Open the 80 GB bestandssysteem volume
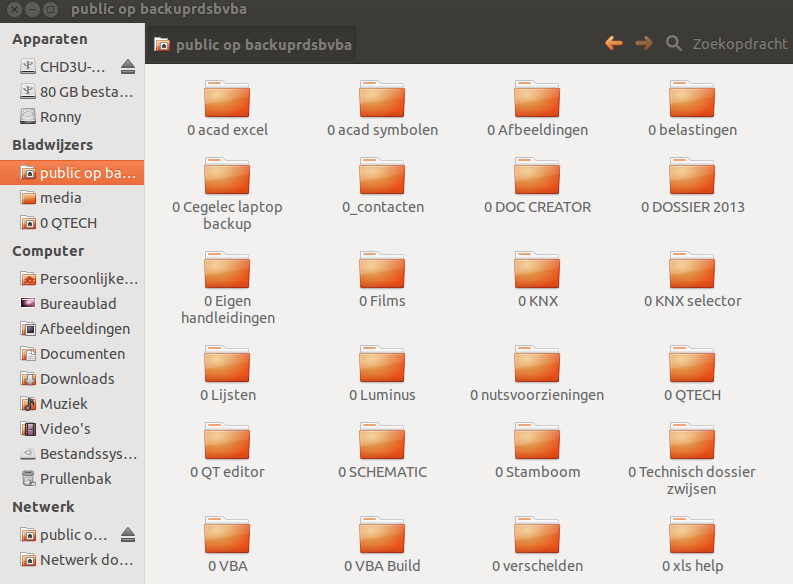793x584 pixels. pyautogui.click(x=86, y=92)
